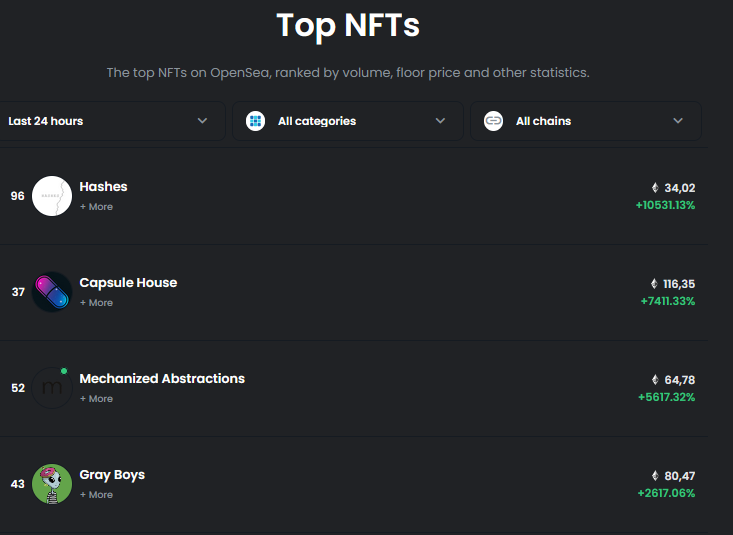The height and width of the screenshot is (535, 733).
Task: Click the top NFTs on OpenSea subtitle text
Action: (348, 73)
